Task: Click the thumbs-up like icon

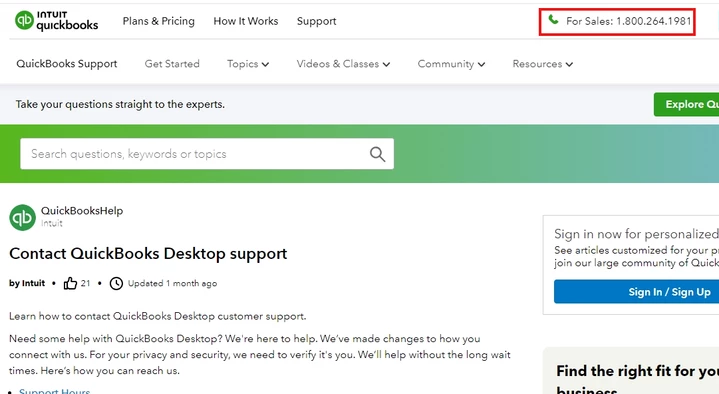Action: coord(70,283)
